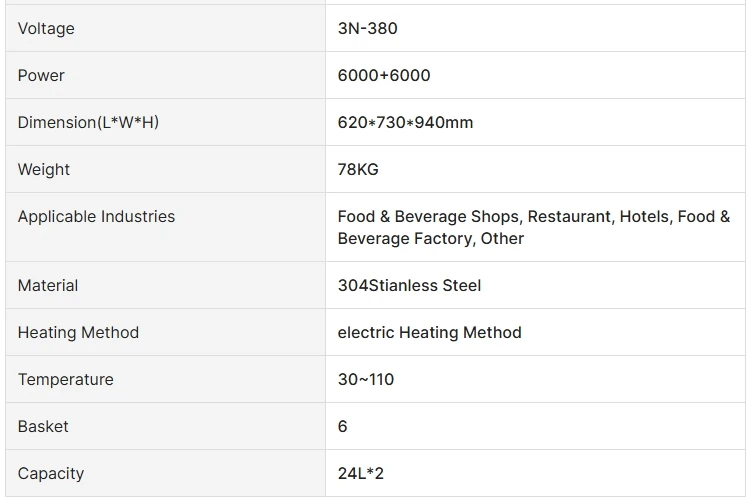750x502 pixels.
Task: Select the basket count value 6
Action: [343, 426]
